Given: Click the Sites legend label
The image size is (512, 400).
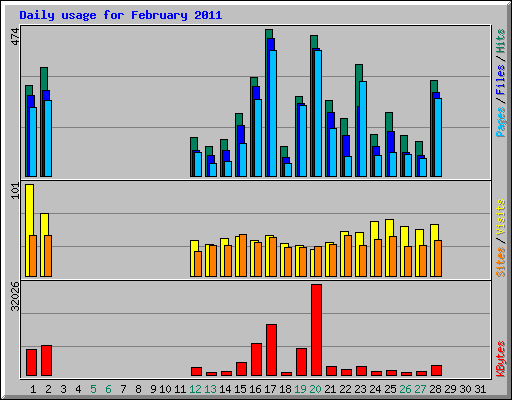Looking at the screenshot, I should [500, 262].
